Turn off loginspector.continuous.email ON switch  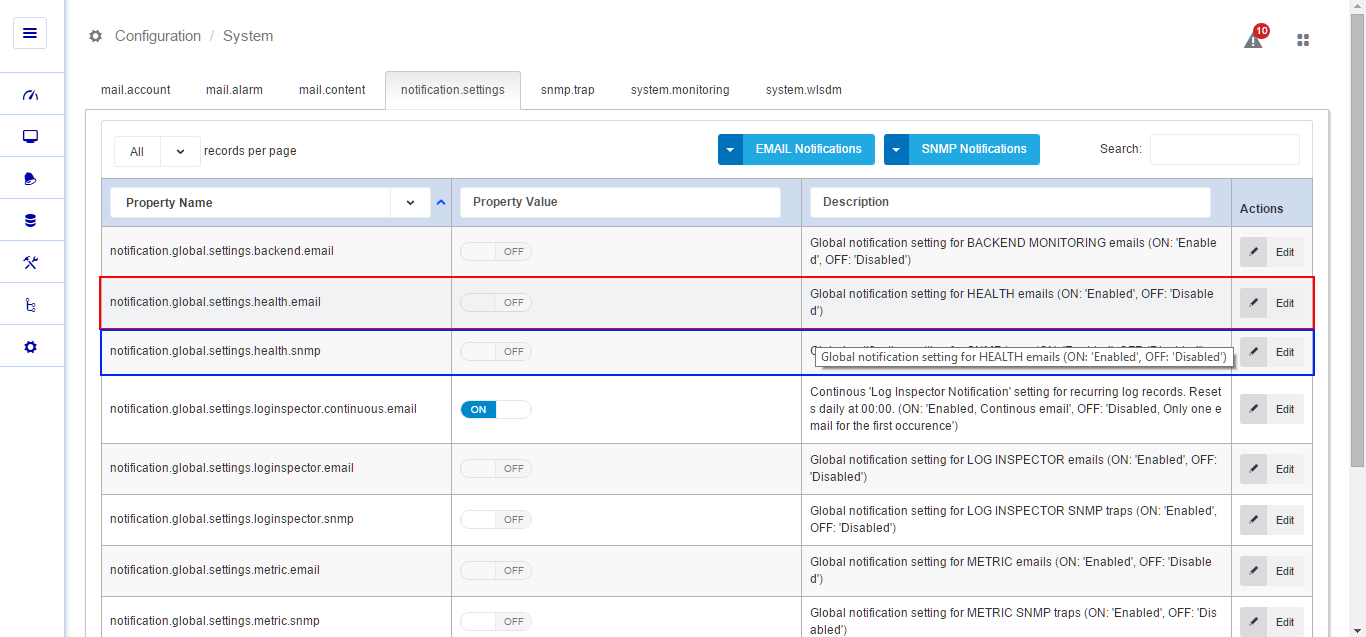496,409
